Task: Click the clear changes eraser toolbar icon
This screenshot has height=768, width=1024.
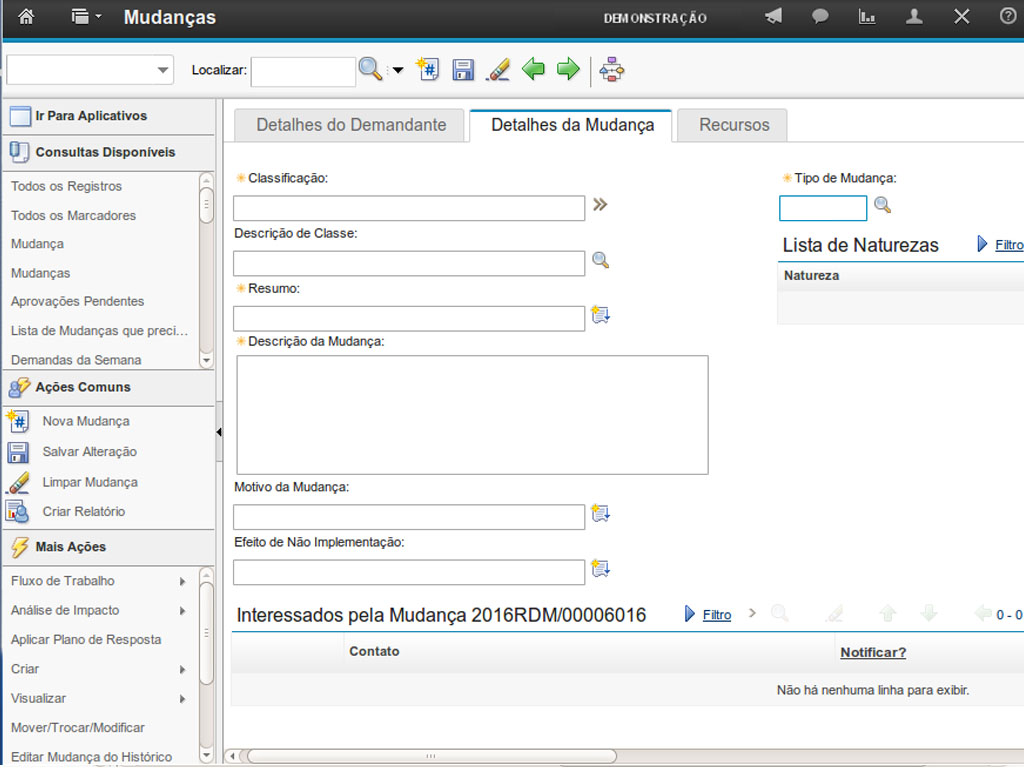Action: 497,69
